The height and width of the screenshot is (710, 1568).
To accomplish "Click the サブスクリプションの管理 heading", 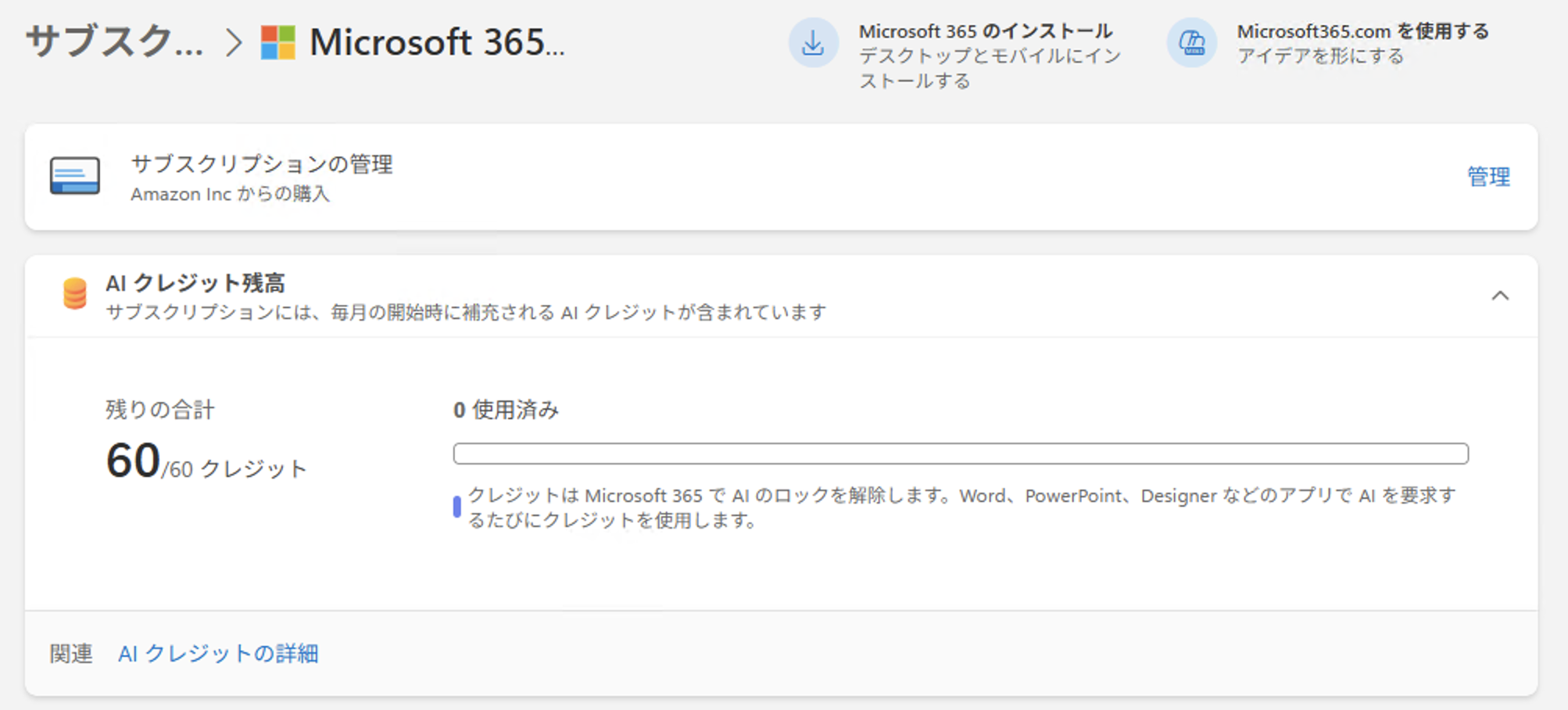I will pos(262,164).
